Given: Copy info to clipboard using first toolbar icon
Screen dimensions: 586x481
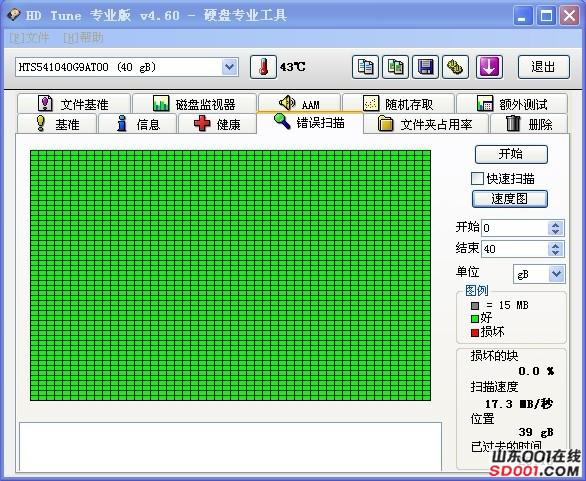Looking at the screenshot, I should 365,67.
